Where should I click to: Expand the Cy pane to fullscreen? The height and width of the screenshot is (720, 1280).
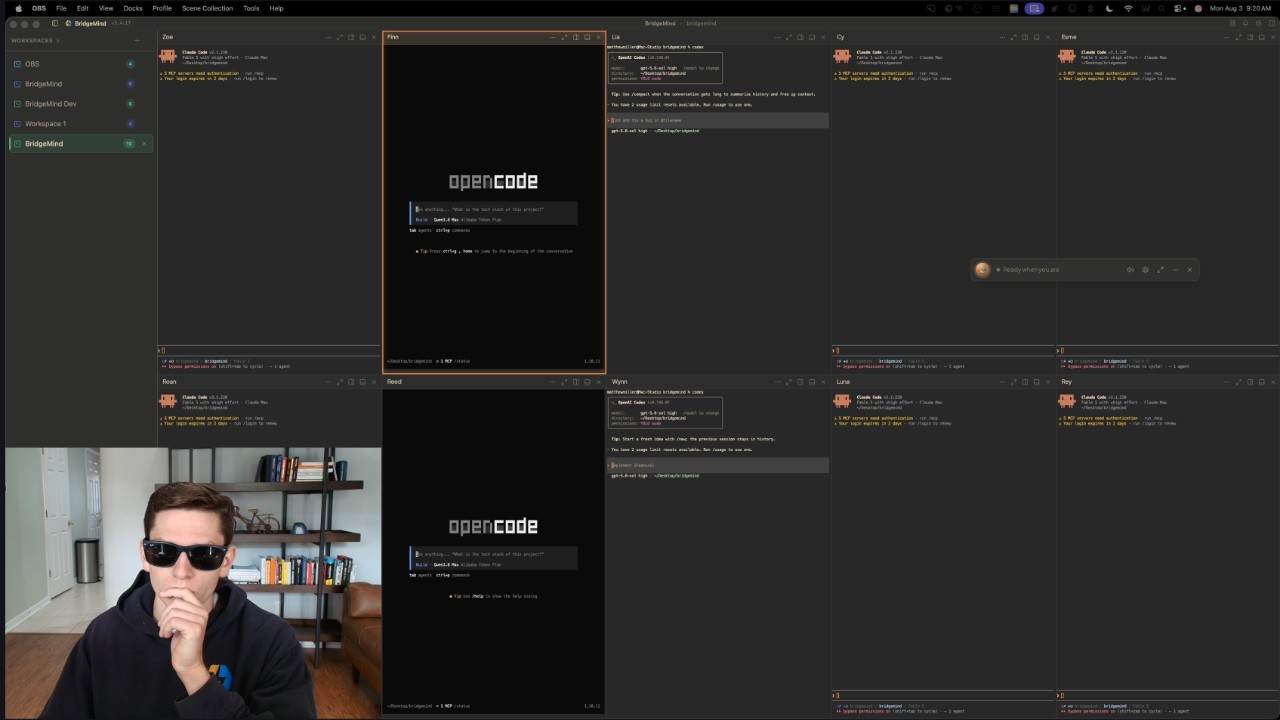coord(1015,37)
